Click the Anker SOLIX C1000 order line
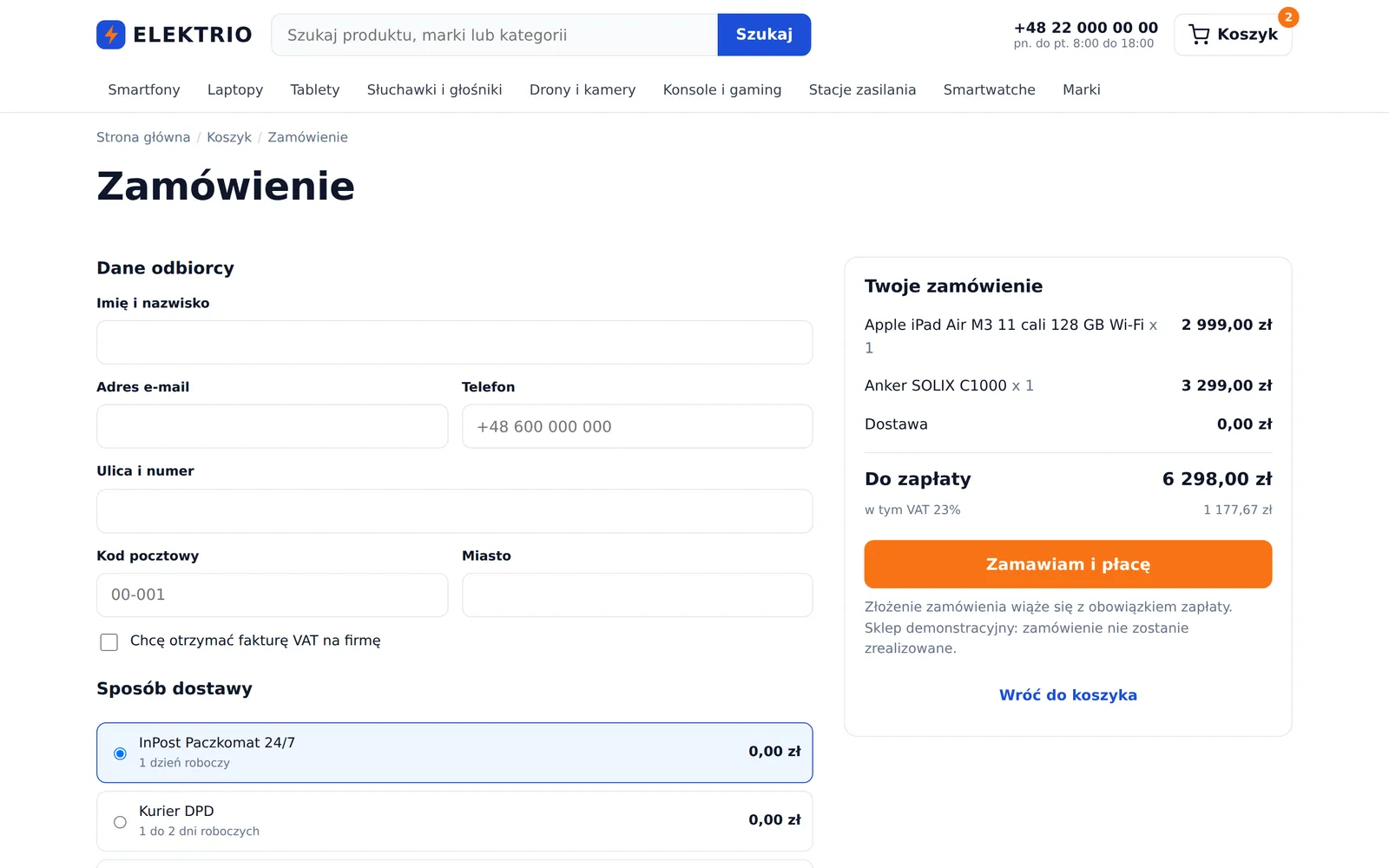This screenshot has height=868, width=1389. pyautogui.click(x=1068, y=385)
